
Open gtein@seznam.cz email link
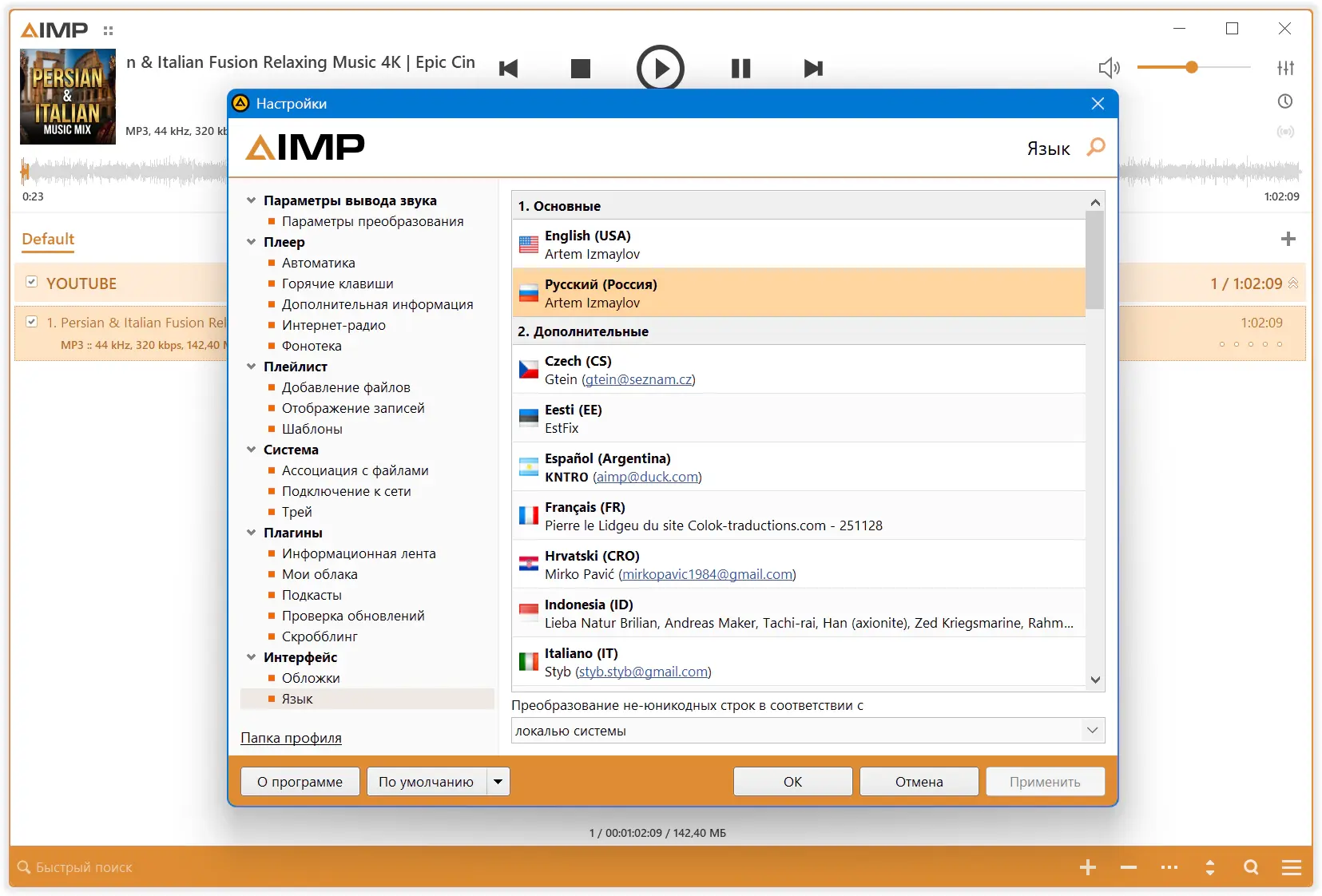point(639,379)
